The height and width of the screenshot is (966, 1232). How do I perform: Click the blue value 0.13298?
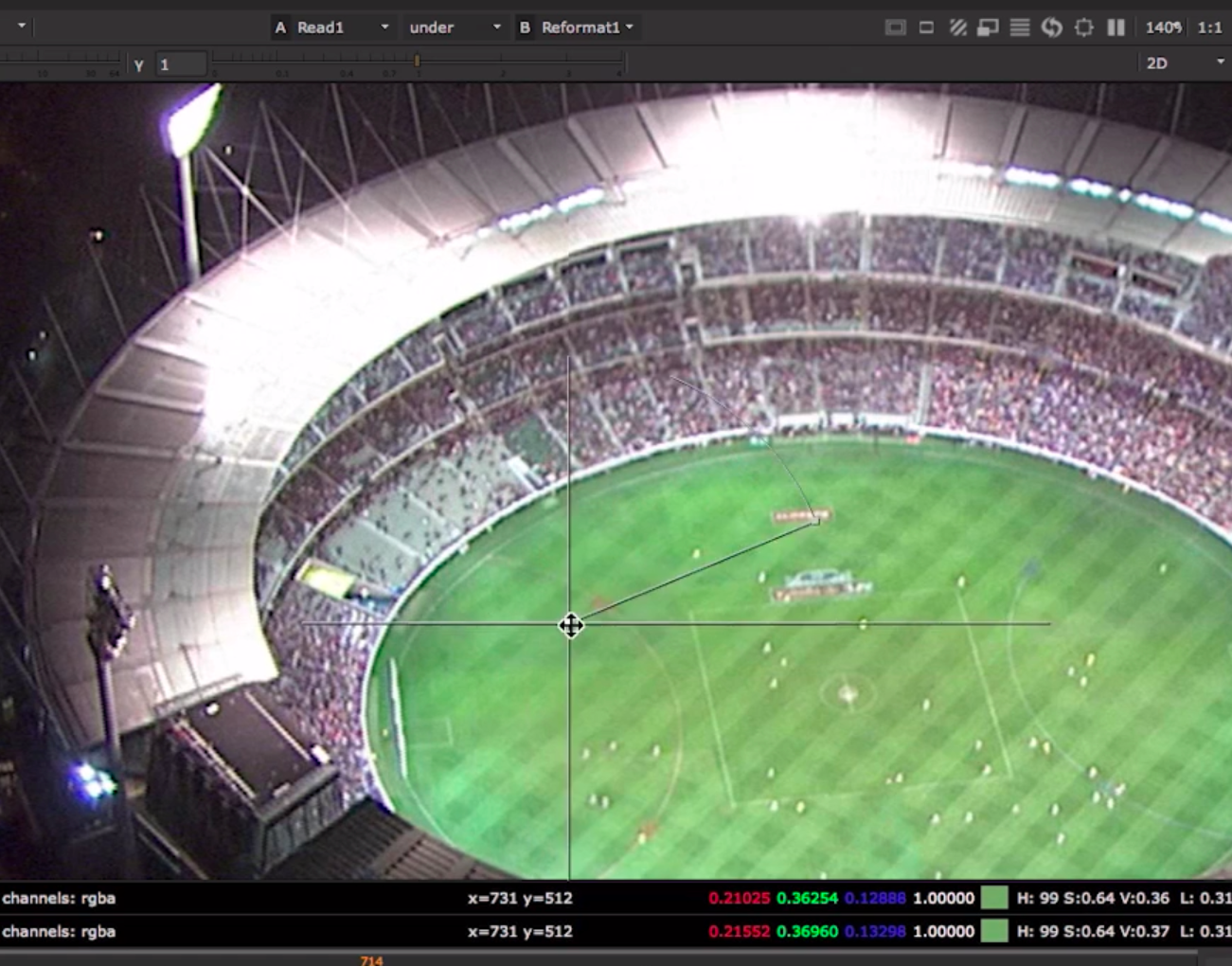click(875, 931)
